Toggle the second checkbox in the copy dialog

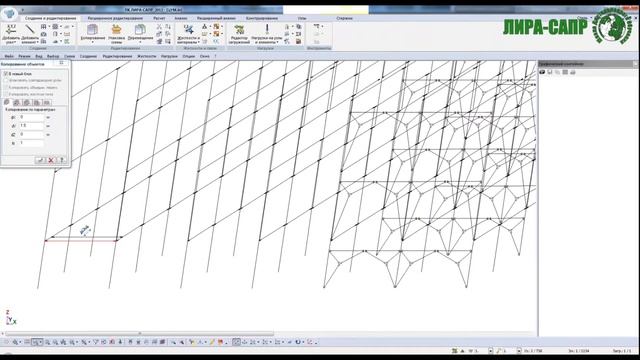pos(6,80)
